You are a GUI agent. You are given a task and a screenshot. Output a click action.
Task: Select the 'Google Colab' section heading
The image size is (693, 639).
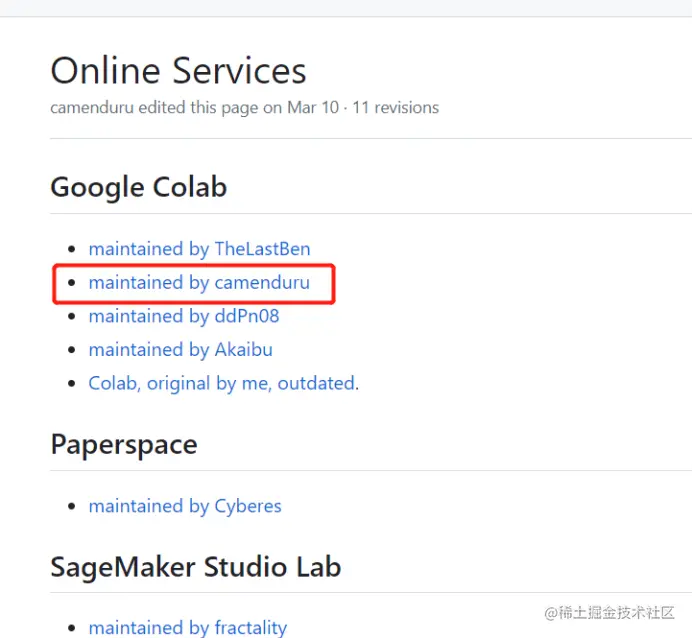click(x=138, y=187)
